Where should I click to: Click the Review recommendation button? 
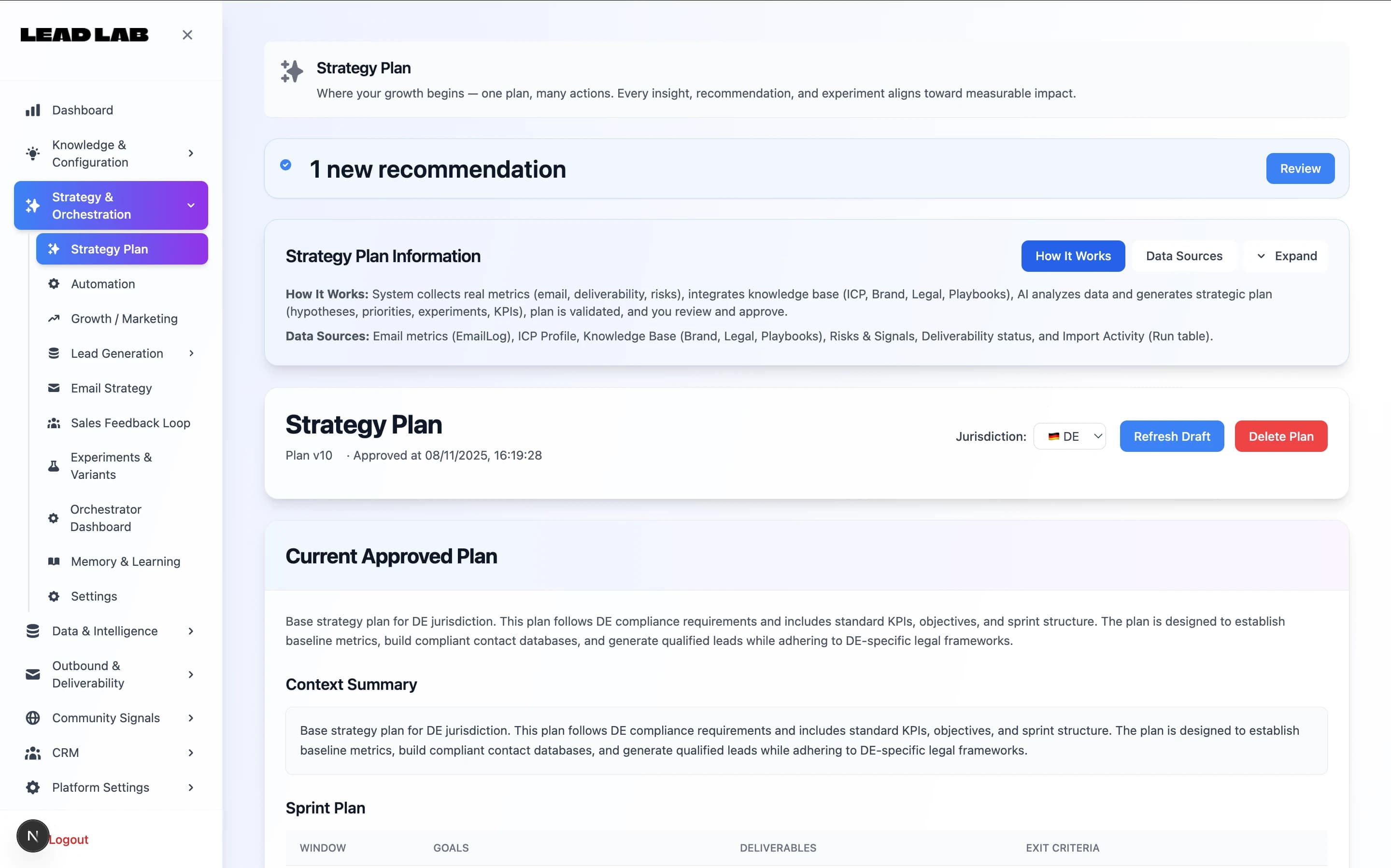tap(1300, 169)
